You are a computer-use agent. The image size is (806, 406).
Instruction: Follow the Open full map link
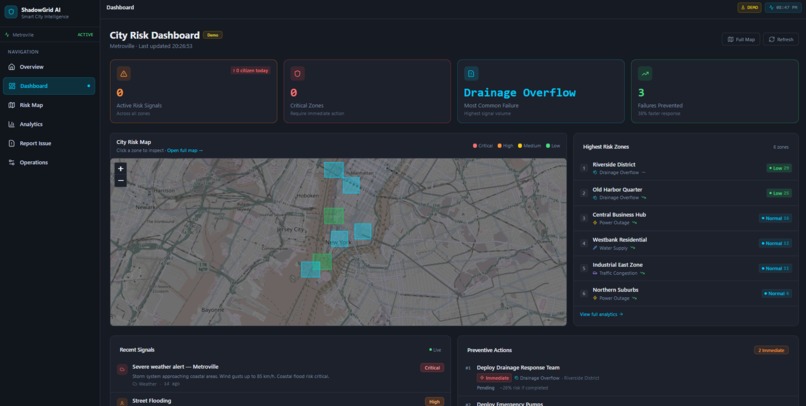pos(185,151)
